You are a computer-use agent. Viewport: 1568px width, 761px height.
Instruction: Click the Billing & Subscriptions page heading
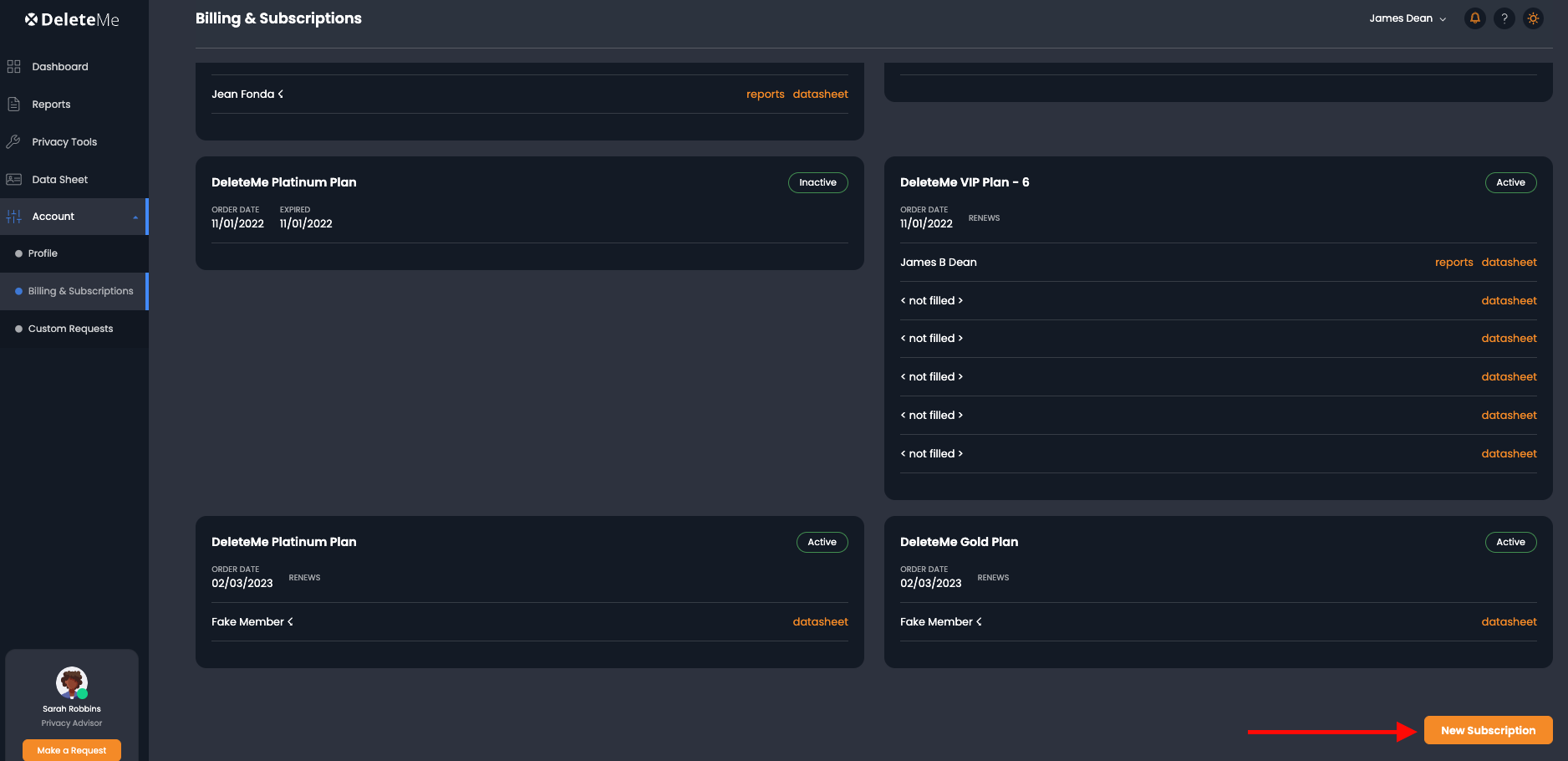tap(278, 18)
